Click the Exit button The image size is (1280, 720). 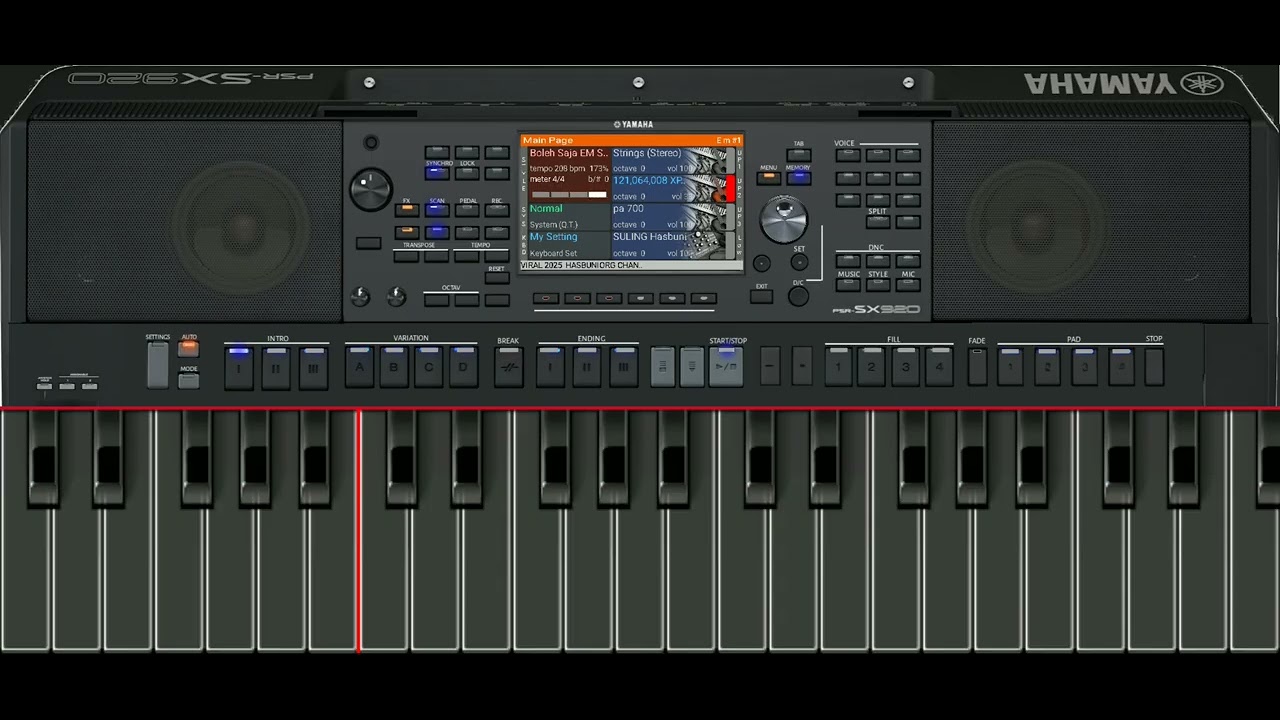[761, 296]
